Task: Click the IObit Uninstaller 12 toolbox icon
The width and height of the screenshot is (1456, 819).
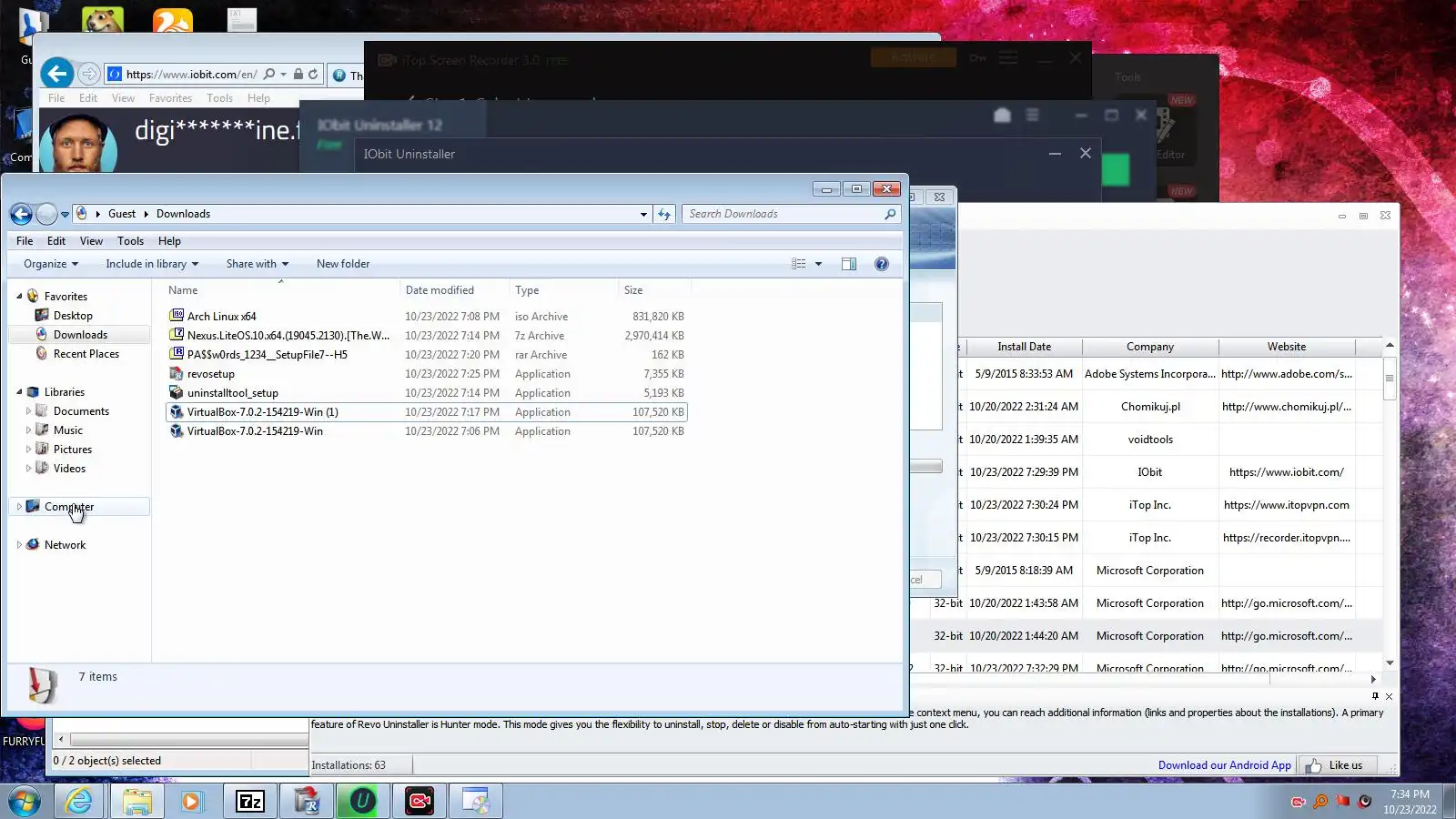Action: click(x=1002, y=116)
